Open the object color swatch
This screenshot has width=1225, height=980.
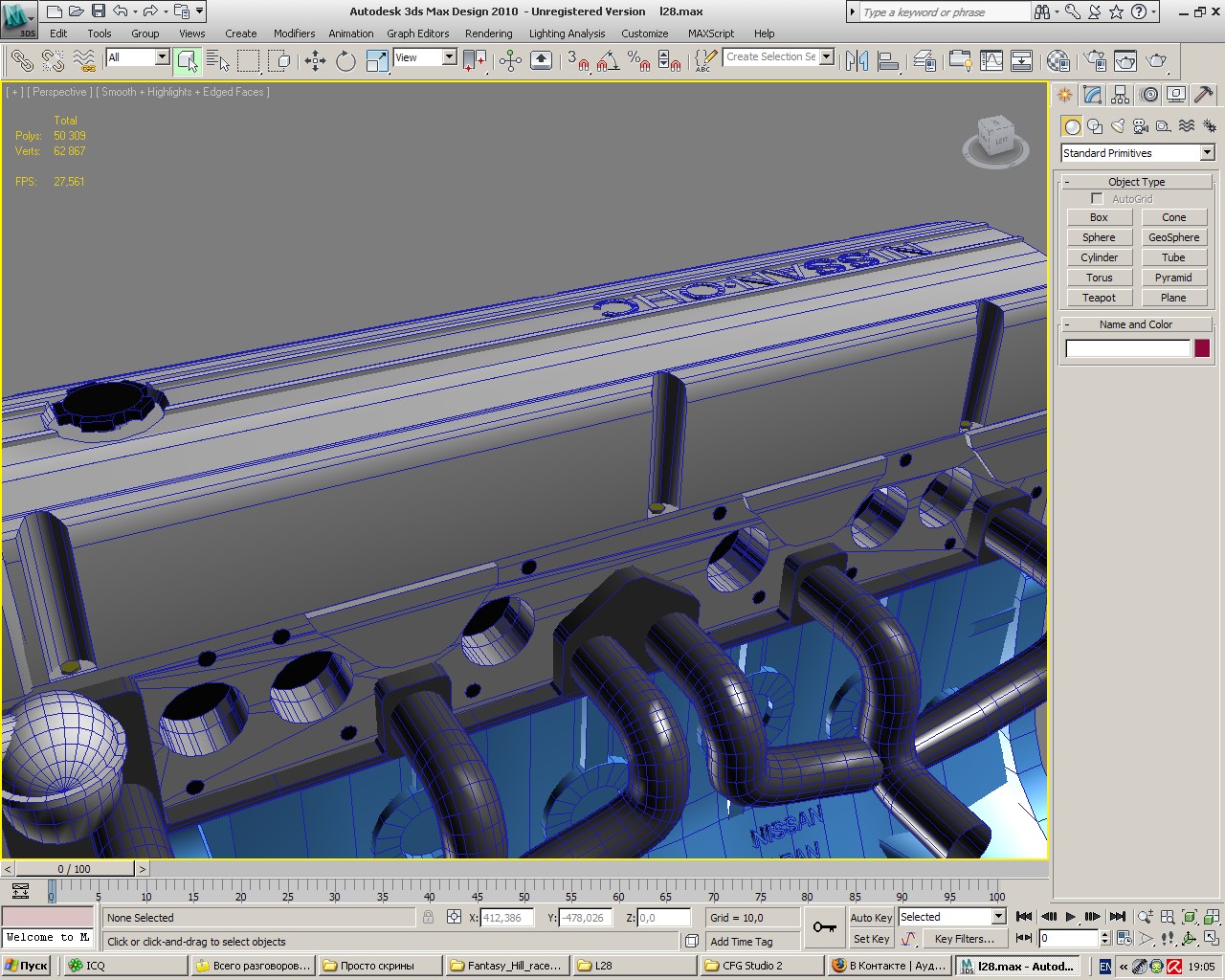(1202, 348)
